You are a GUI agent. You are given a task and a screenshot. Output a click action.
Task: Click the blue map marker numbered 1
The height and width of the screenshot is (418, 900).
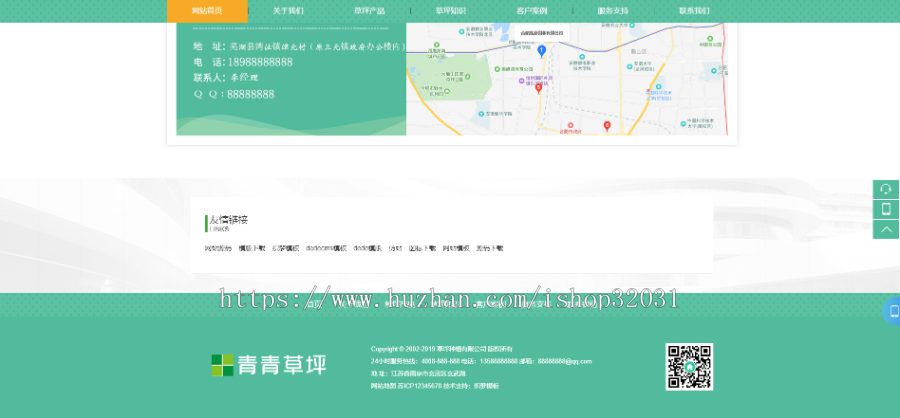pos(541,52)
